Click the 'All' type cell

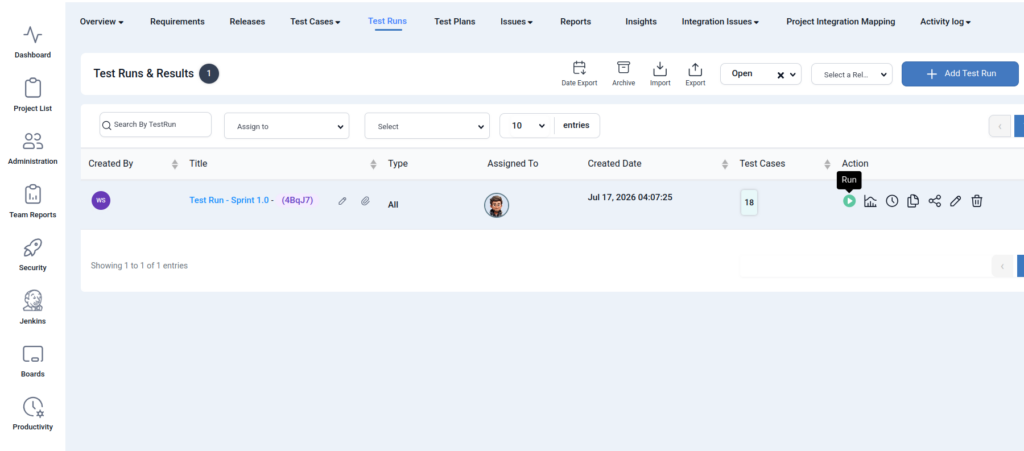(x=393, y=204)
